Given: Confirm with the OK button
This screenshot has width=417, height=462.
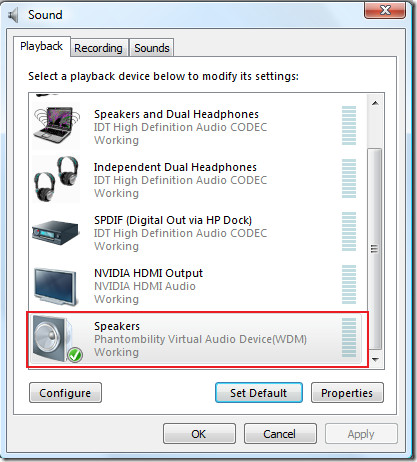Looking at the screenshot, I should (199, 434).
